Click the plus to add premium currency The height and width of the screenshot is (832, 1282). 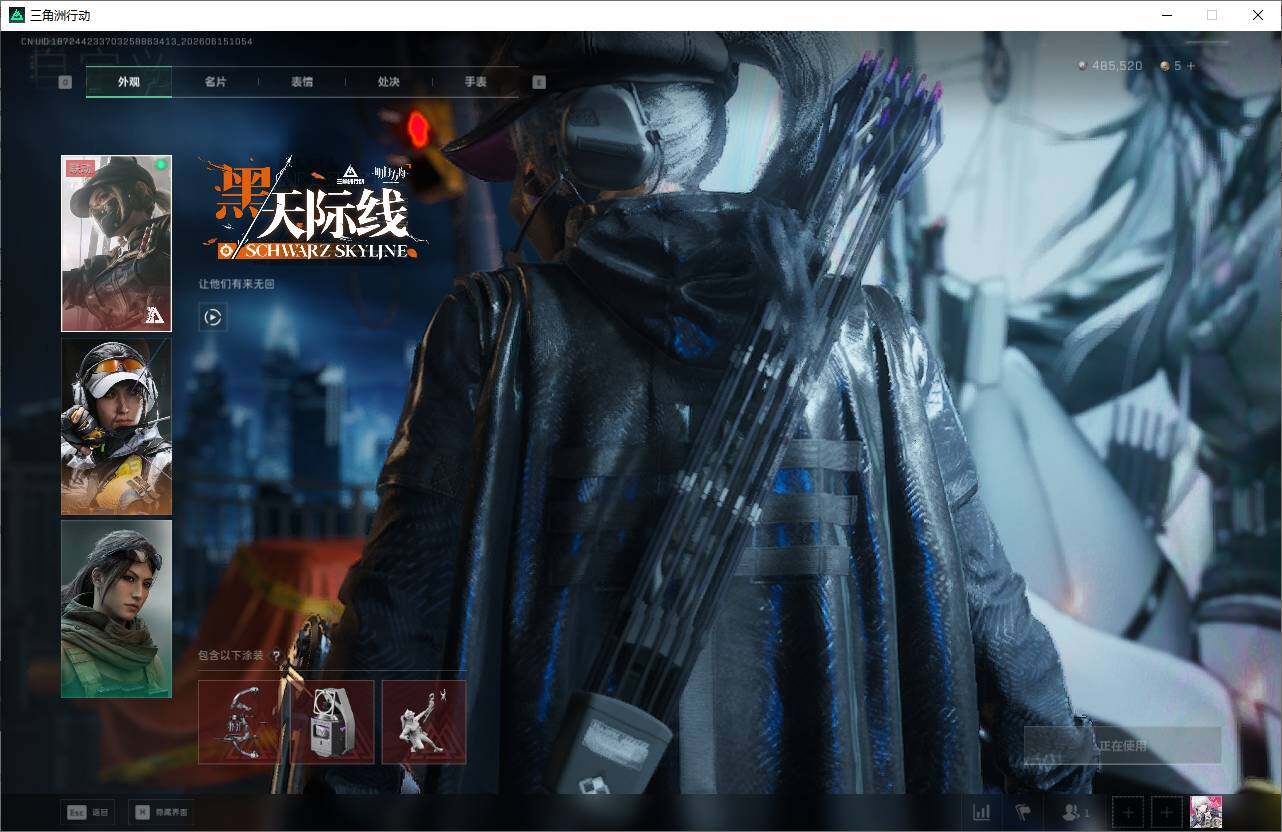tap(1190, 66)
